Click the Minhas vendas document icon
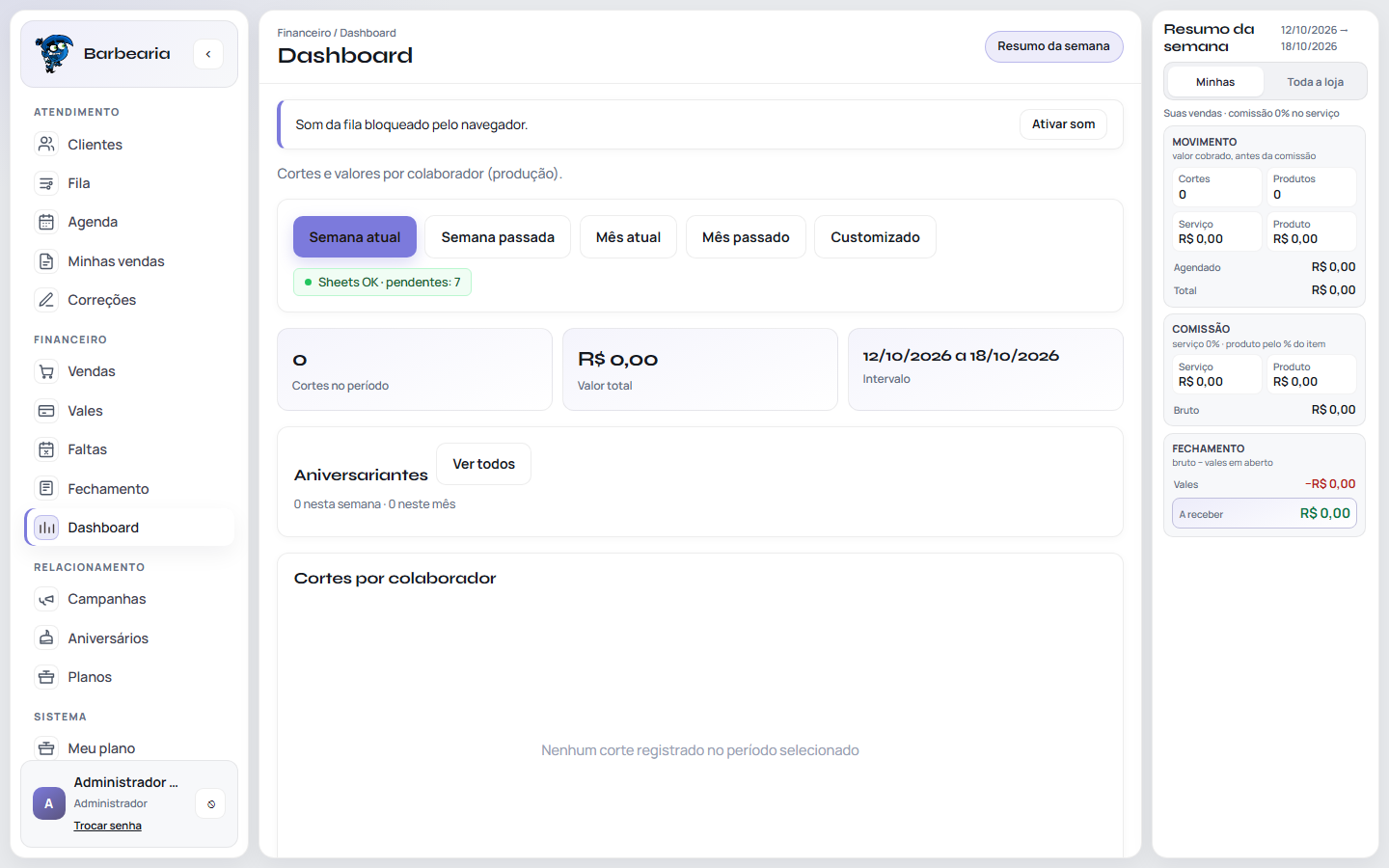The height and width of the screenshot is (868, 1389). pos(46,261)
